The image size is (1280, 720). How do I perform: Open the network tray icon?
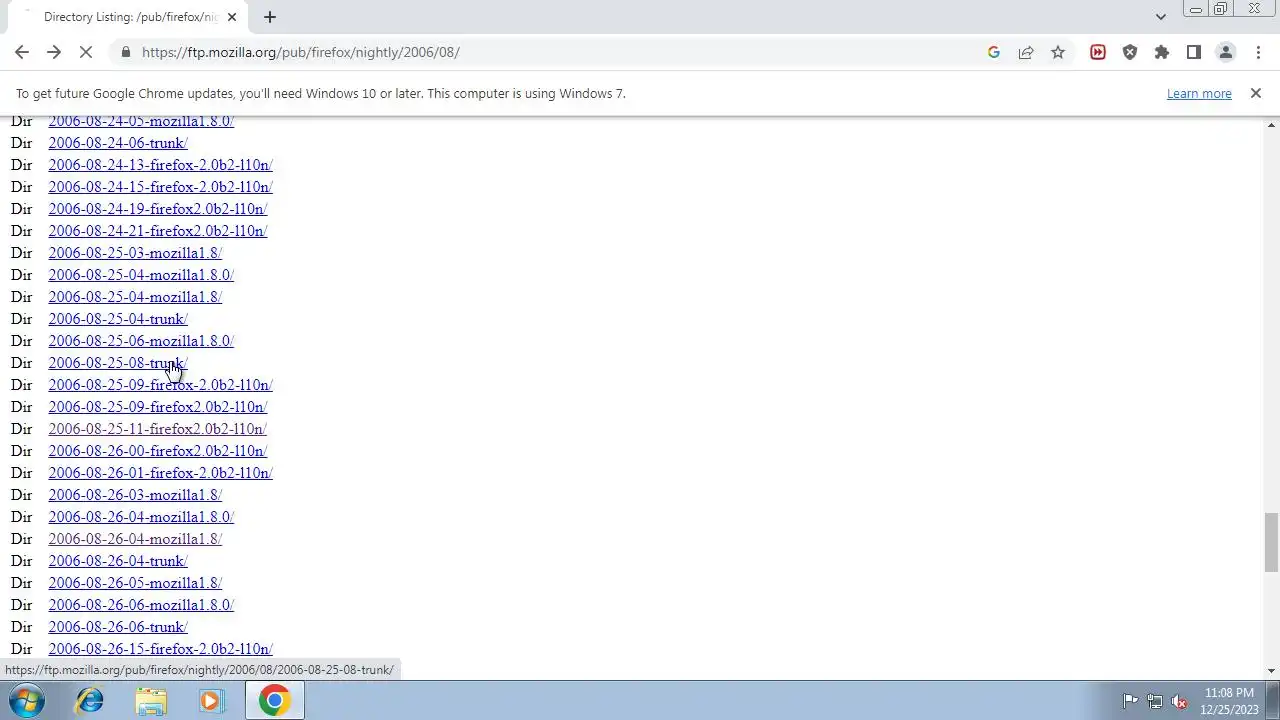pos(1155,701)
